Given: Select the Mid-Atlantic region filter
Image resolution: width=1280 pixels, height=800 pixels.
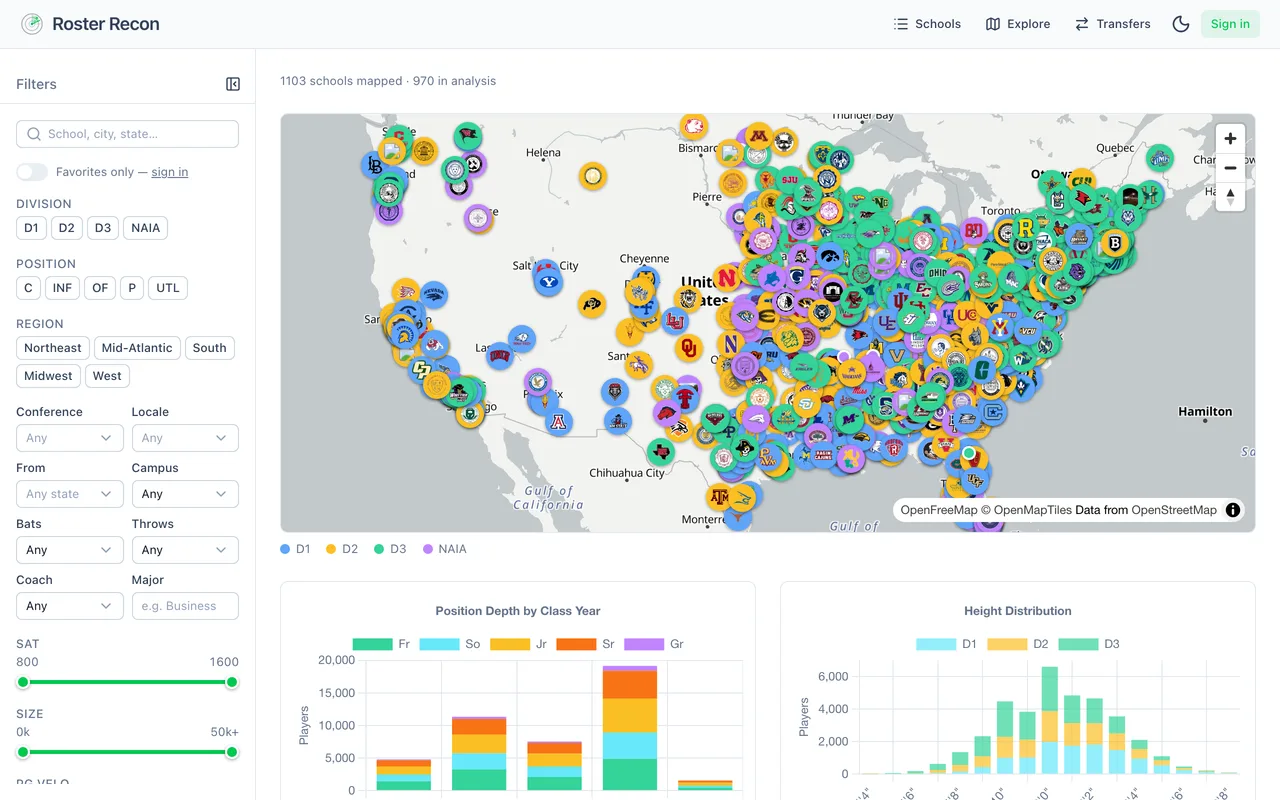Looking at the screenshot, I should click(x=137, y=348).
